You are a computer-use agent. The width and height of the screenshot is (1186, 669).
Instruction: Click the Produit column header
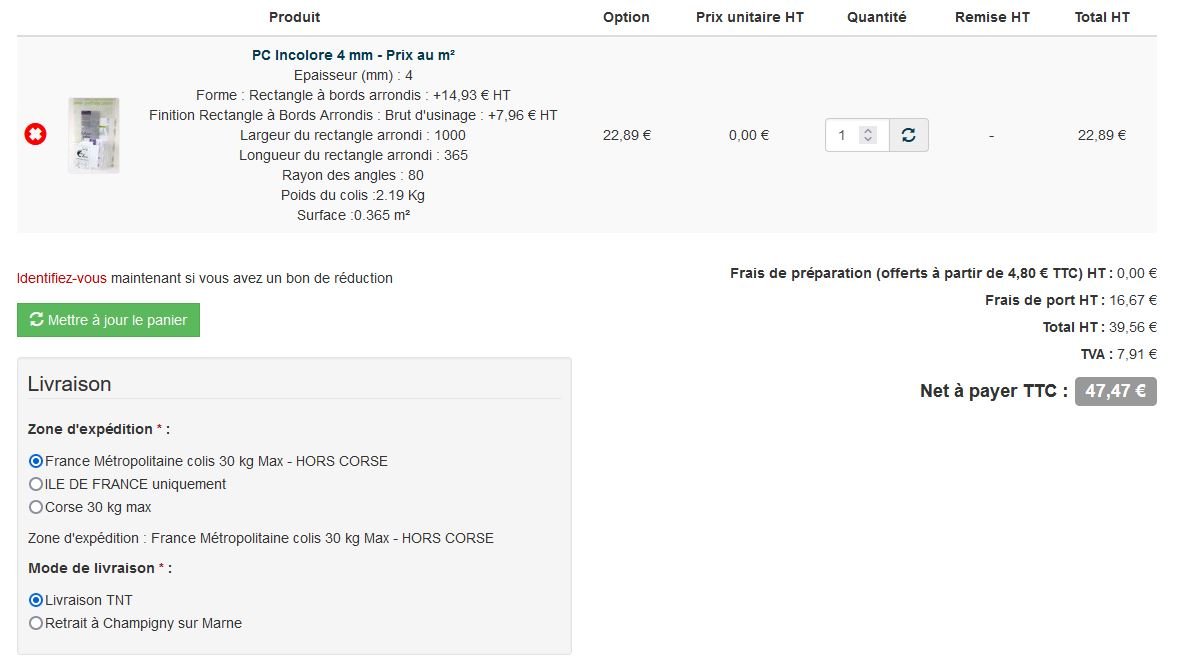click(x=294, y=17)
